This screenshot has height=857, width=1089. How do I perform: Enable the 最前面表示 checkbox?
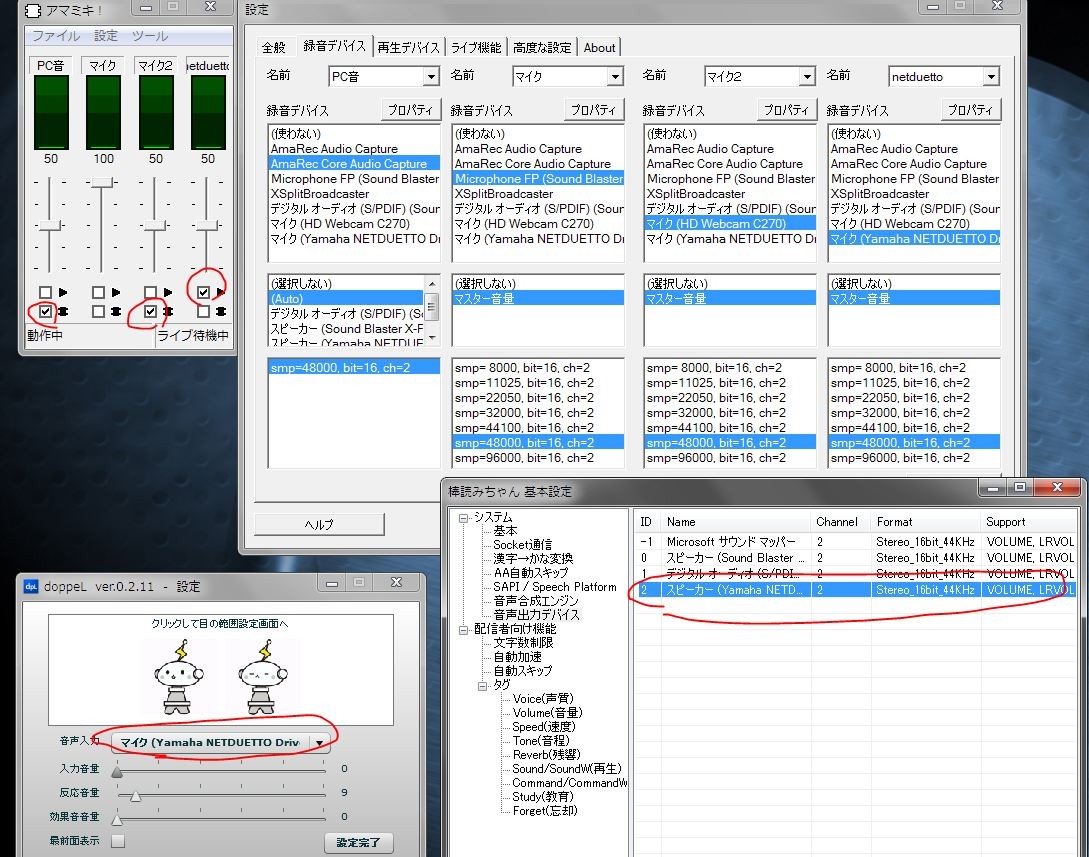coord(118,841)
